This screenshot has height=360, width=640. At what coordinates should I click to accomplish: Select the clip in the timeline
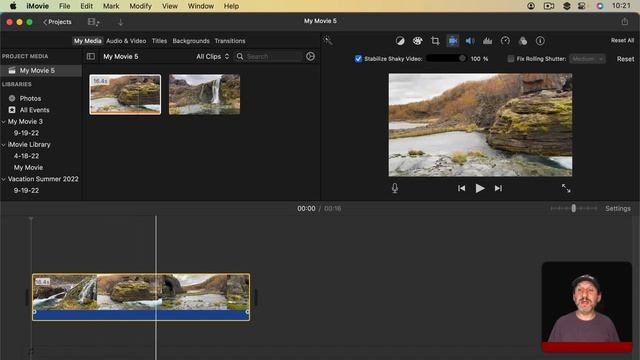[141, 297]
